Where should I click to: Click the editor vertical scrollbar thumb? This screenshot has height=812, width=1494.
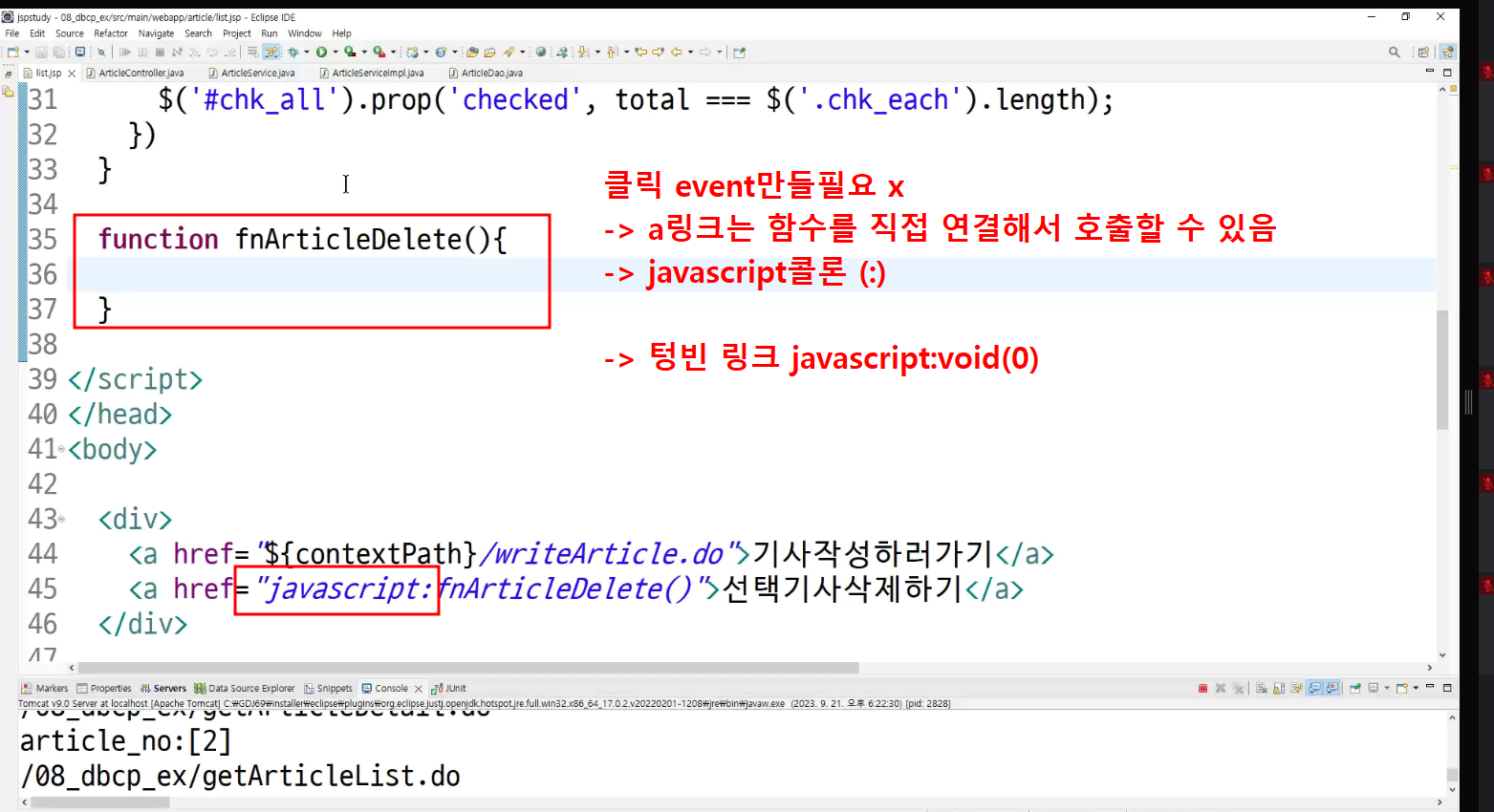tap(1442, 370)
